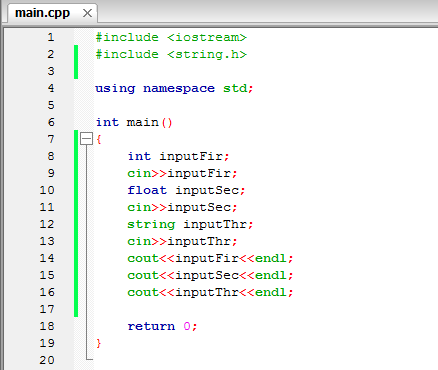Click the 'int inputFir;' declaration
Screen dimensions: 438x370
click(x=178, y=156)
